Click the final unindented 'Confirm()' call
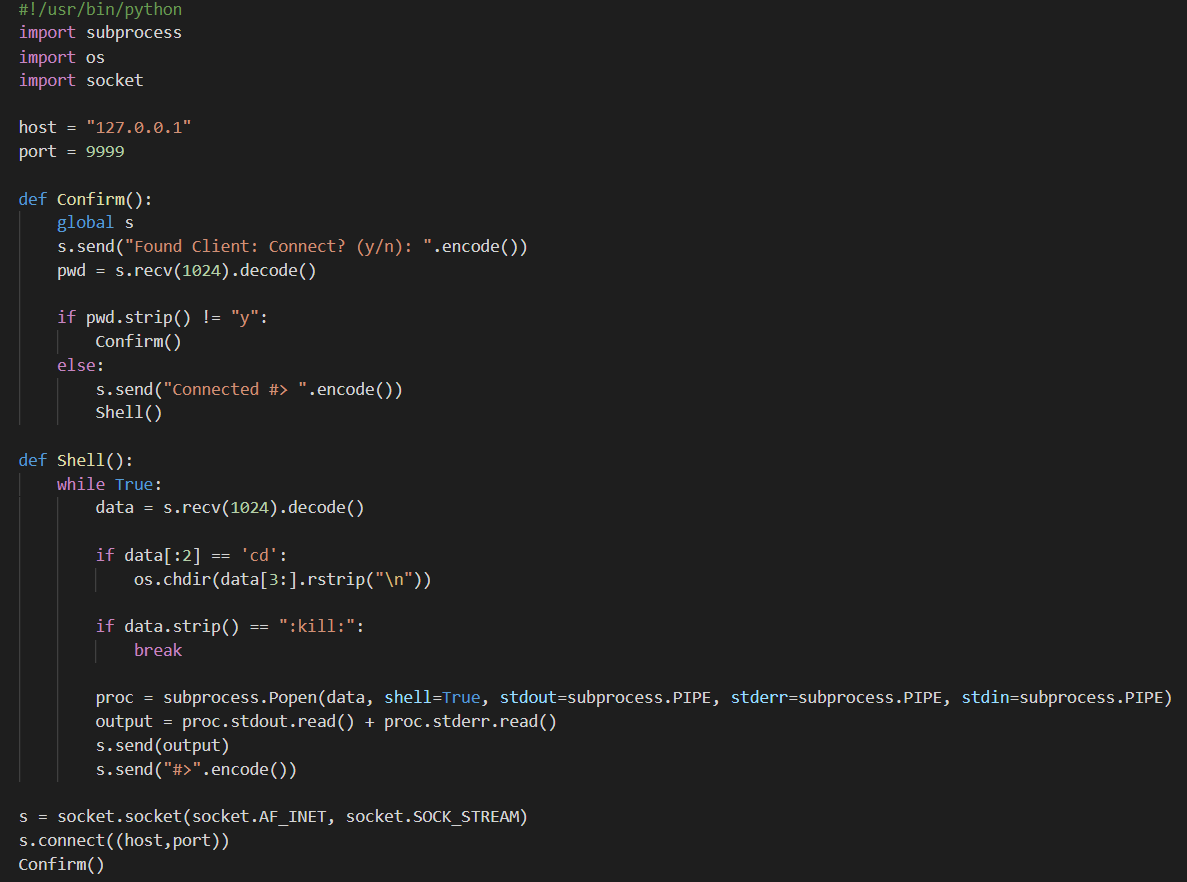This screenshot has height=882, width=1187. point(61,865)
